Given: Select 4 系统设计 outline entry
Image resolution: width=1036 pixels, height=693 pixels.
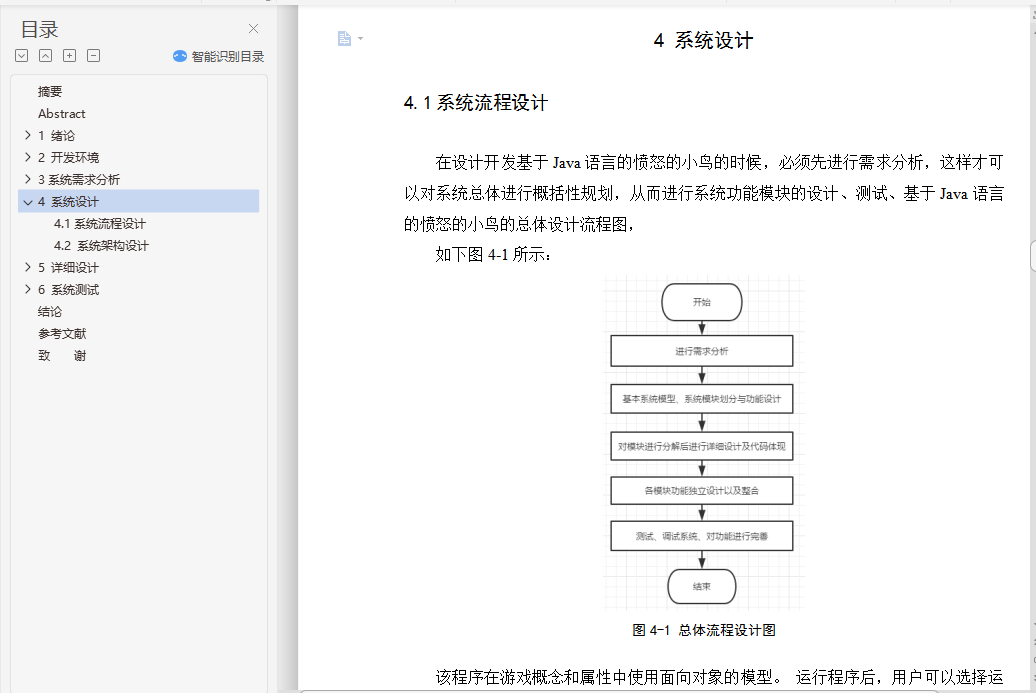Looking at the screenshot, I should click(139, 201).
